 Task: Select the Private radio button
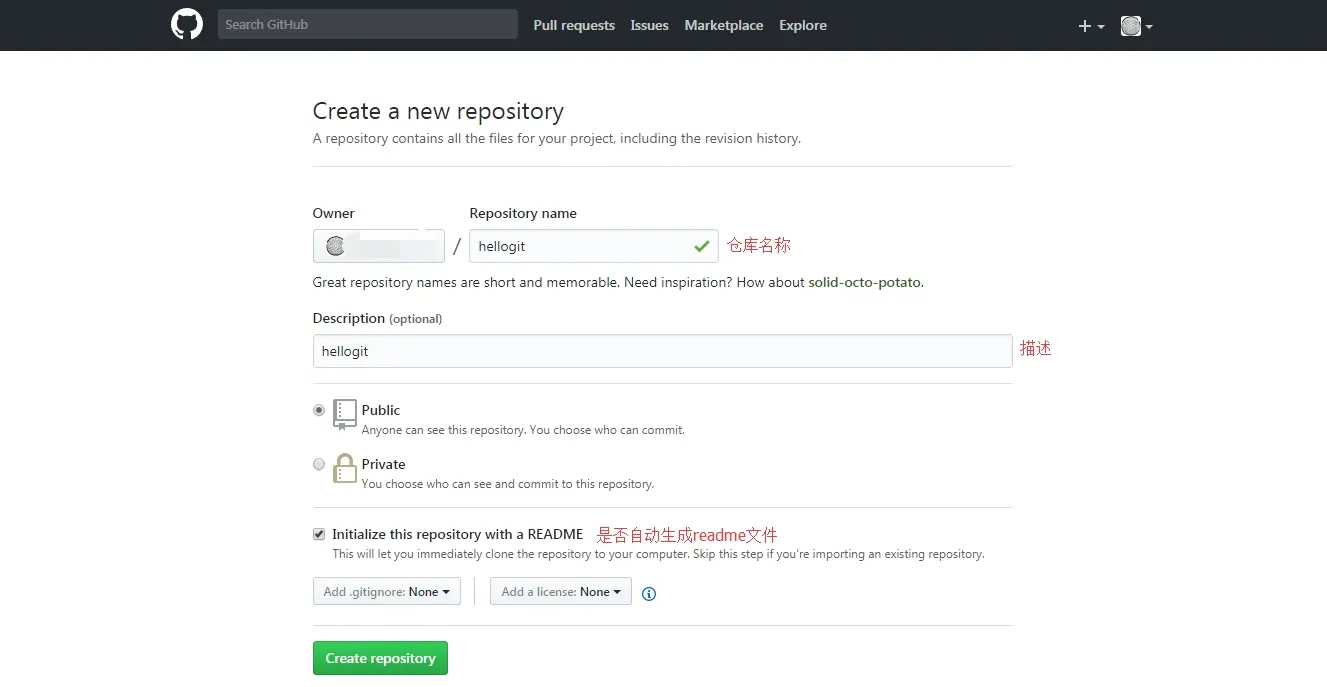click(319, 464)
